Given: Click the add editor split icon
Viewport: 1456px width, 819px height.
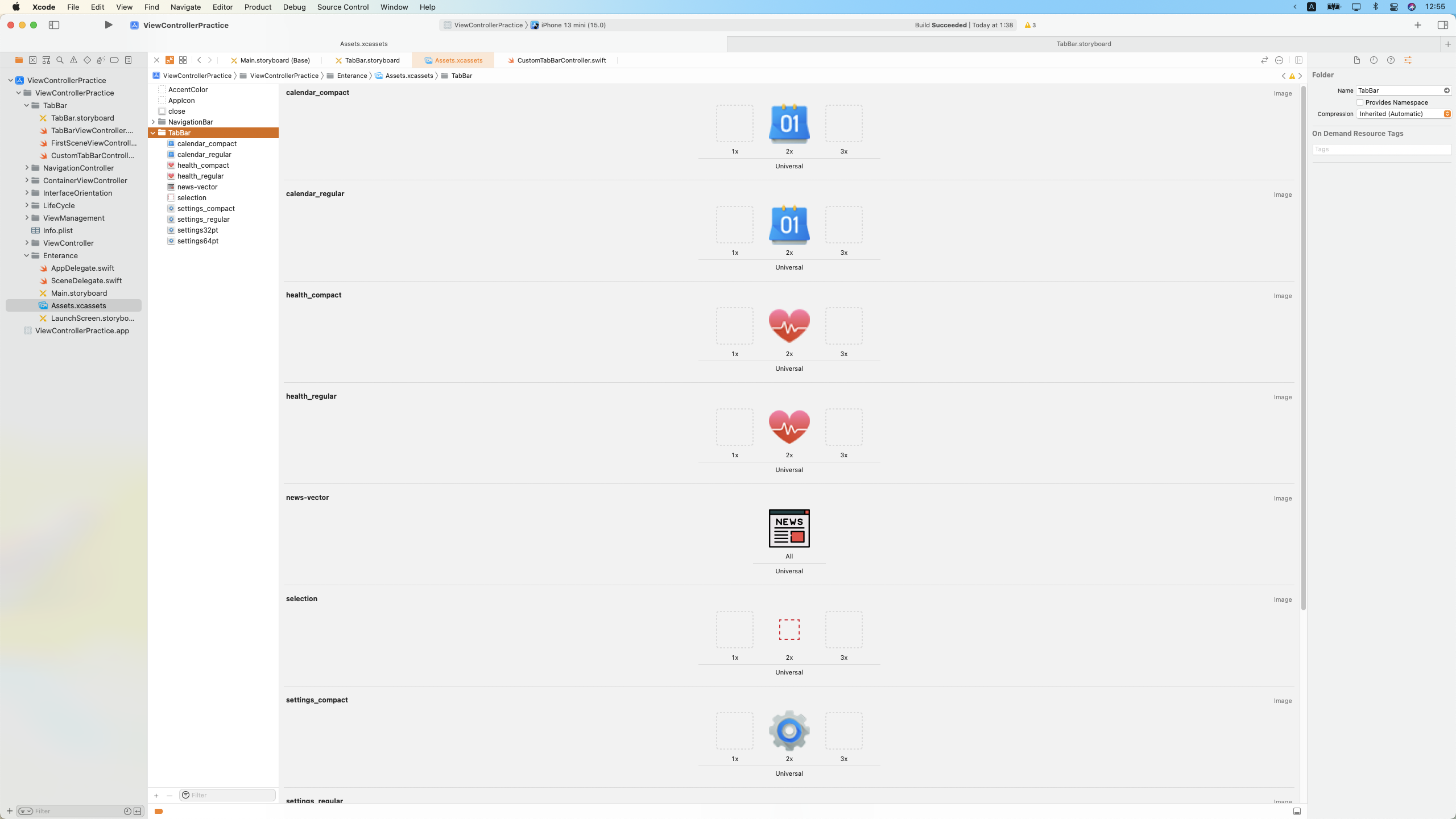Looking at the screenshot, I should click(x=1298, y=60).
